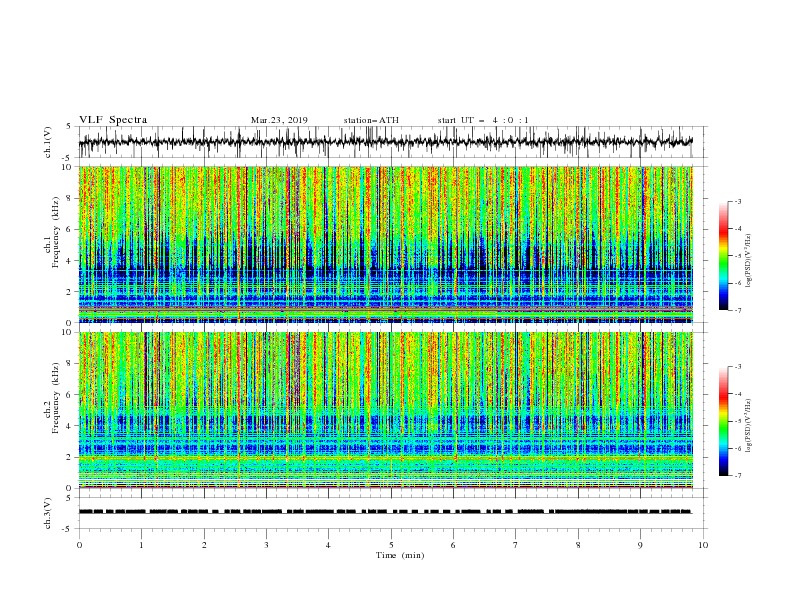The height and width of the screenshot is (612, 792).
Task: Click the "-3" value on upper colorbar
Action: coord(738,201)
